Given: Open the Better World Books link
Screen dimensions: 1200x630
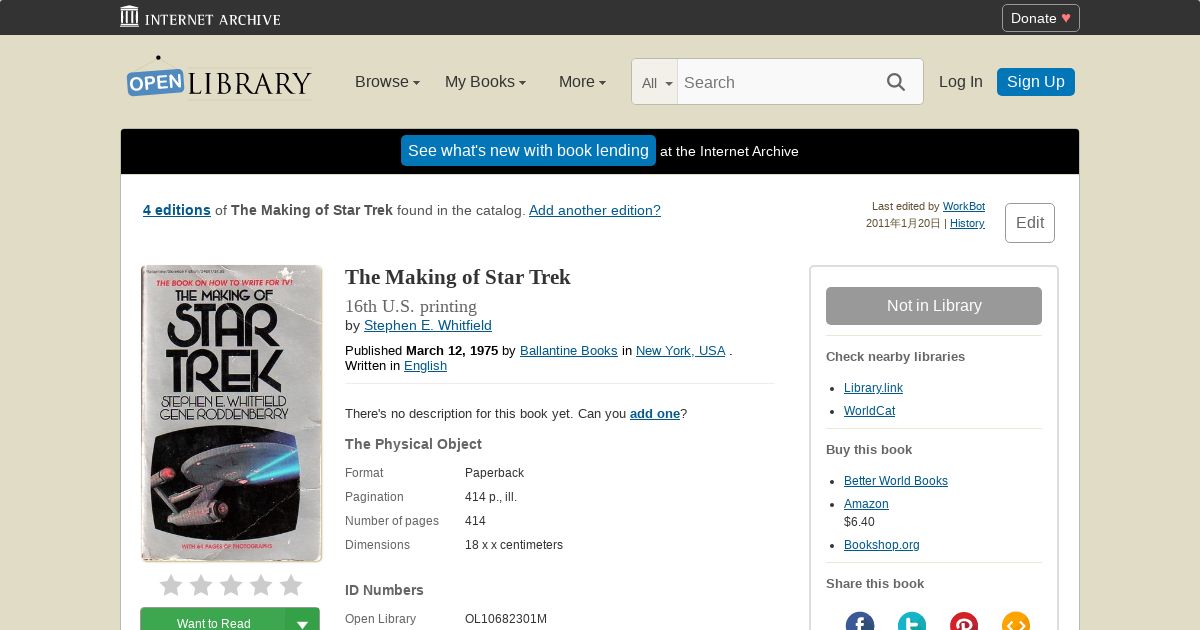Looking at the screenshot, I should [x=896, y=481].
